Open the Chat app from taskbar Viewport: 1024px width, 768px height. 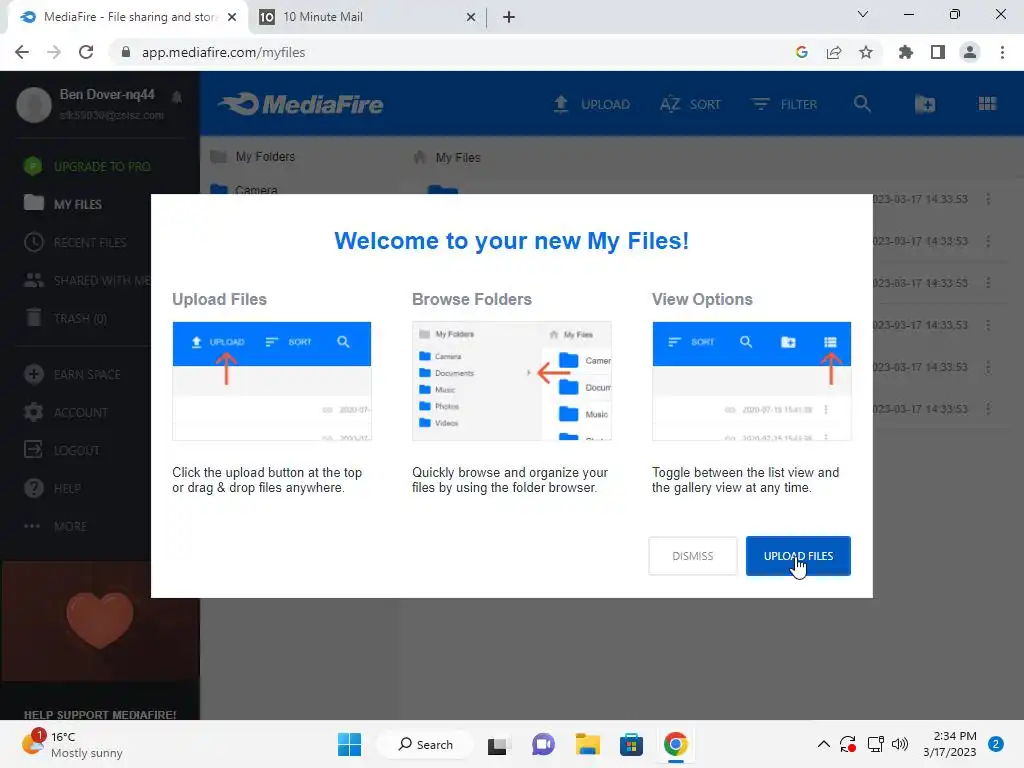click(543, 744)
